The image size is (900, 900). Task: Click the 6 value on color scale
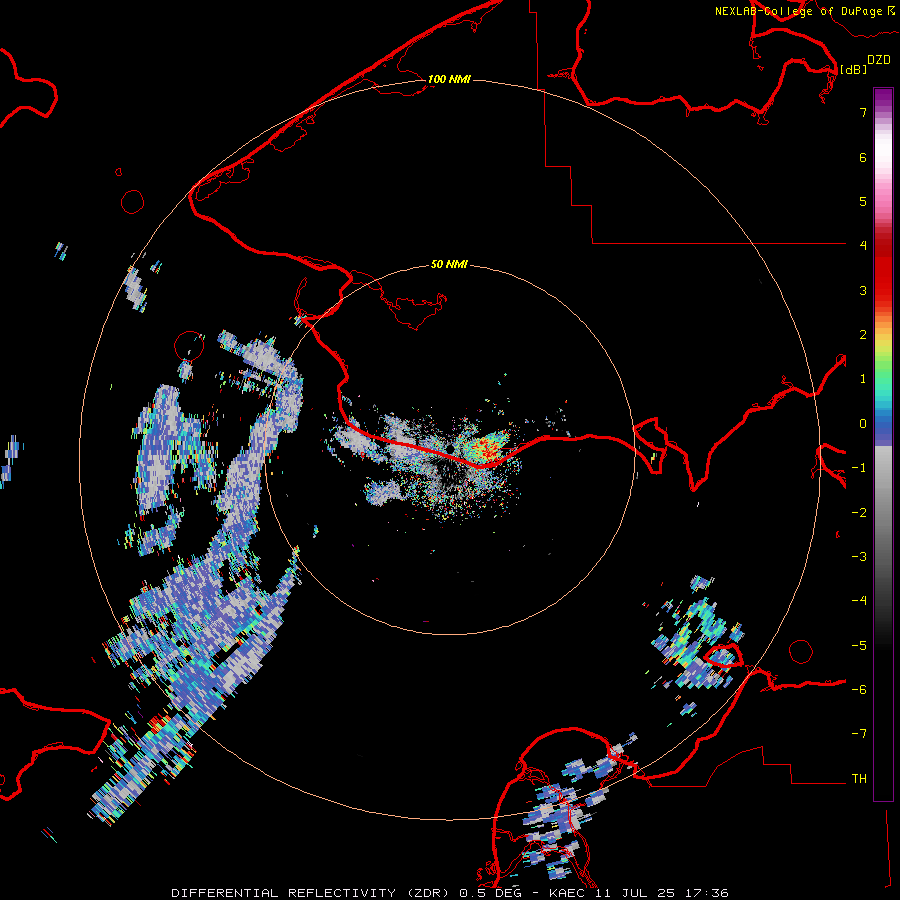coord(863,157)
